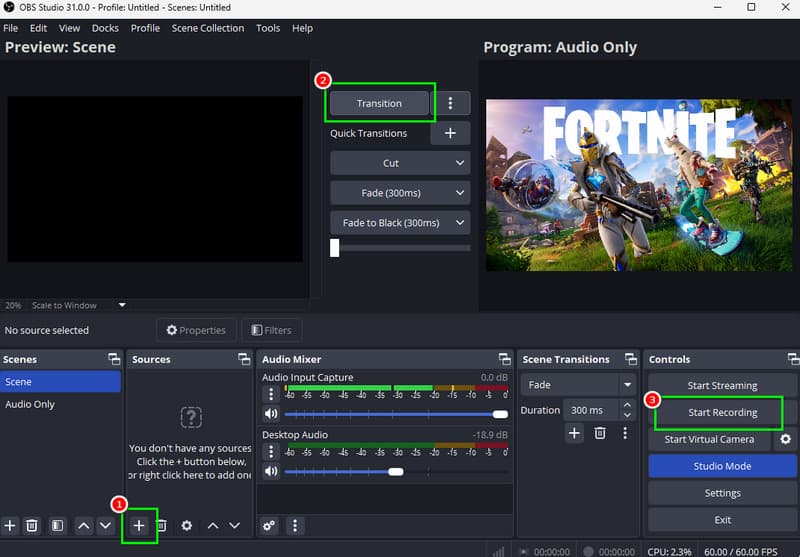Add a new scene with the Scenes plus icon
The height and width of the screenshot is (557, 800).
point(10,525)
